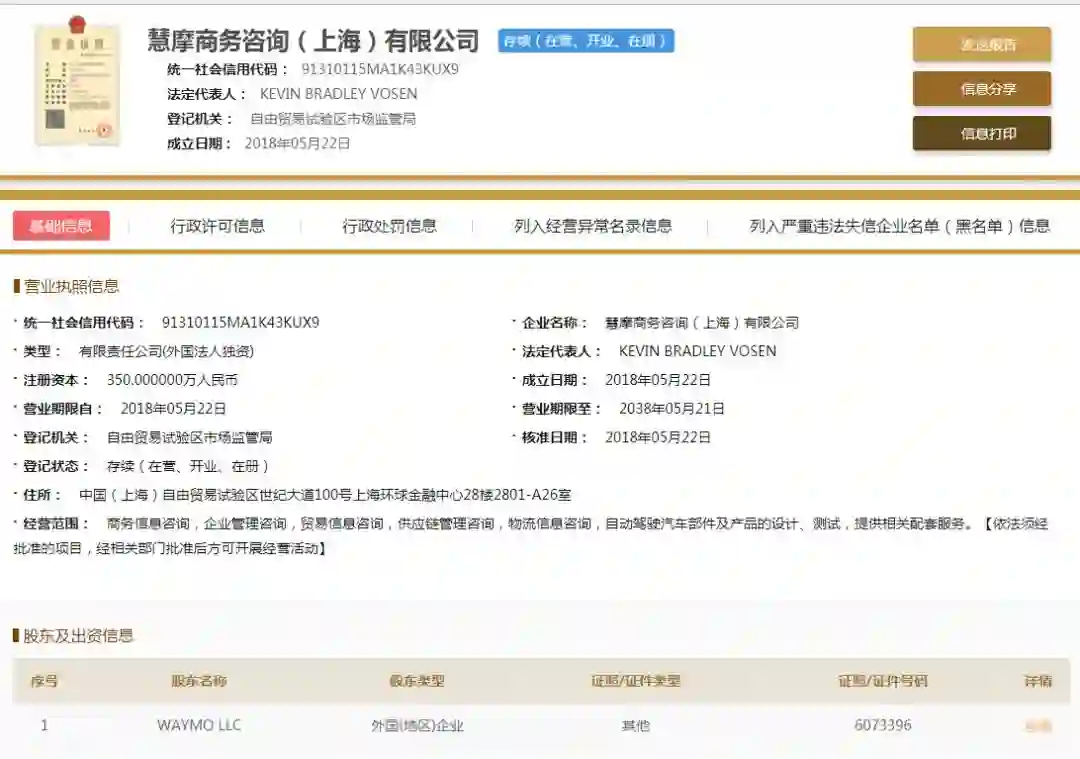Click the 股东及出资信息 section heading
The height and width of the screenshot is (759, 1080).
click(x=79, y=636)
